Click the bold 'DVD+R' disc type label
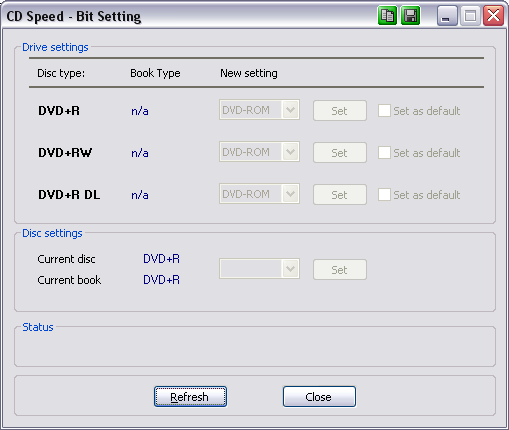 point(59,111)
